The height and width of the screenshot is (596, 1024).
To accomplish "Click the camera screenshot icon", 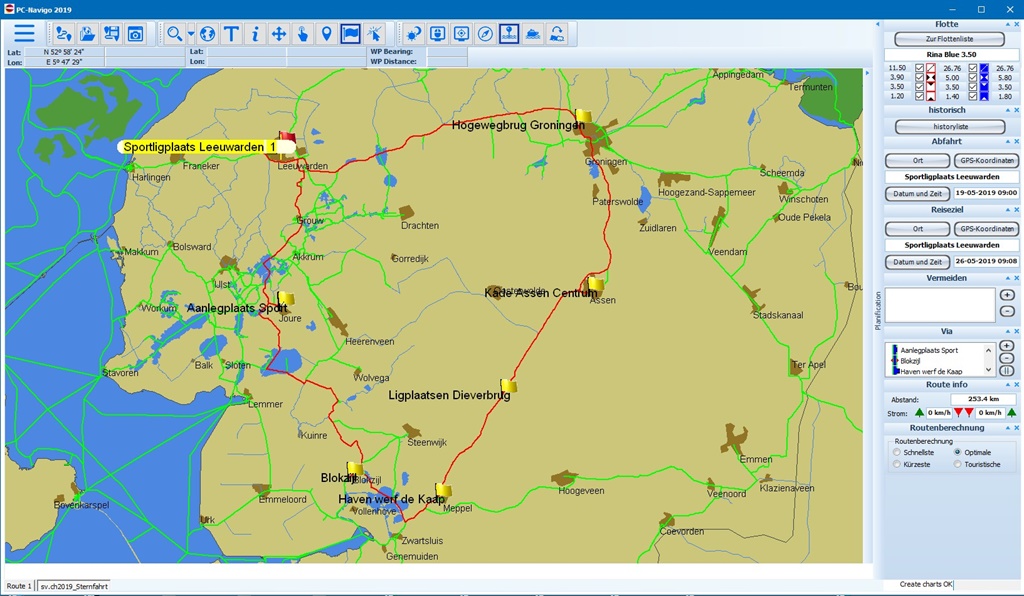I will (135, 34).
